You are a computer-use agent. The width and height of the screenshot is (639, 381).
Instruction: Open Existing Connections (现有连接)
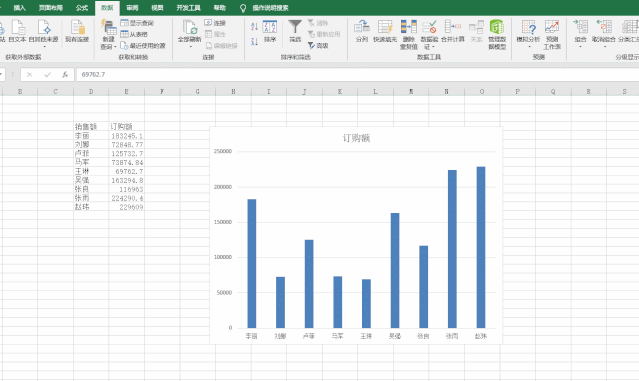tap(77, 31)
